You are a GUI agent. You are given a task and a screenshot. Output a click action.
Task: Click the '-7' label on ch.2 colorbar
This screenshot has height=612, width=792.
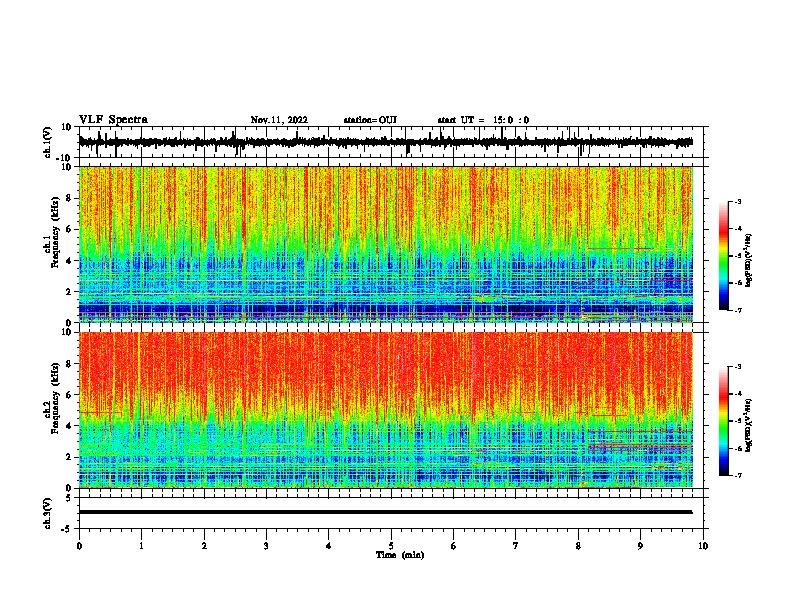(x=737, y=475)
